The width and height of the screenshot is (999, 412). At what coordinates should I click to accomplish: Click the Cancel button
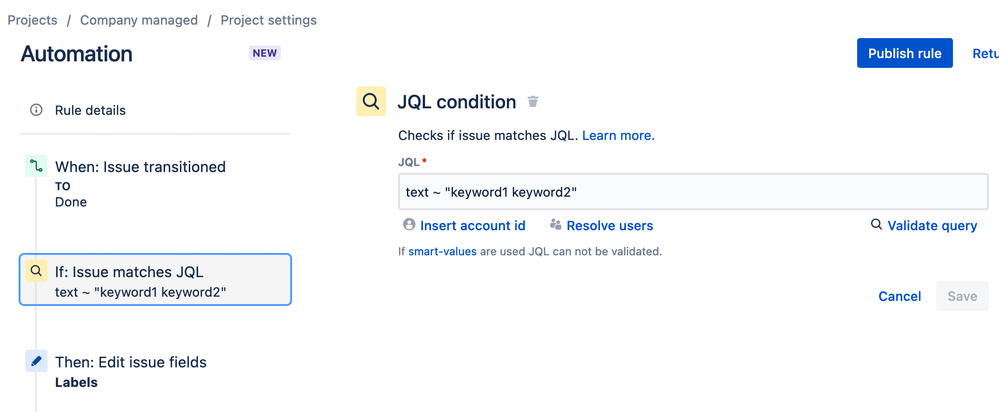(899, 296)
